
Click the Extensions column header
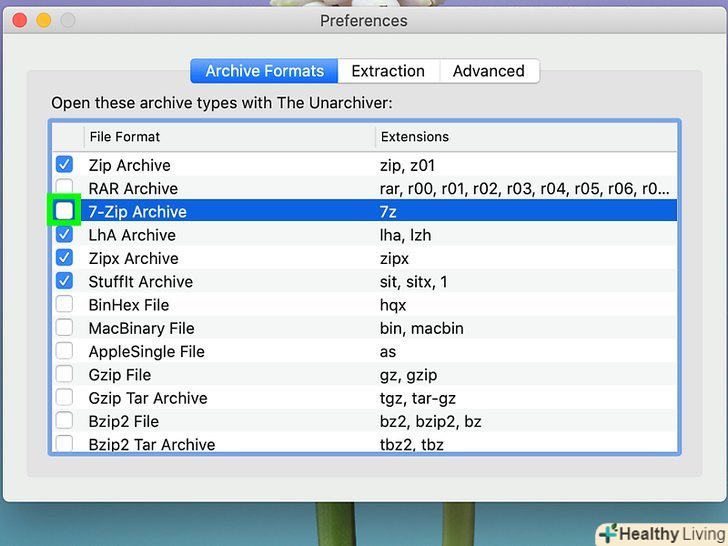tap(525, 136)
